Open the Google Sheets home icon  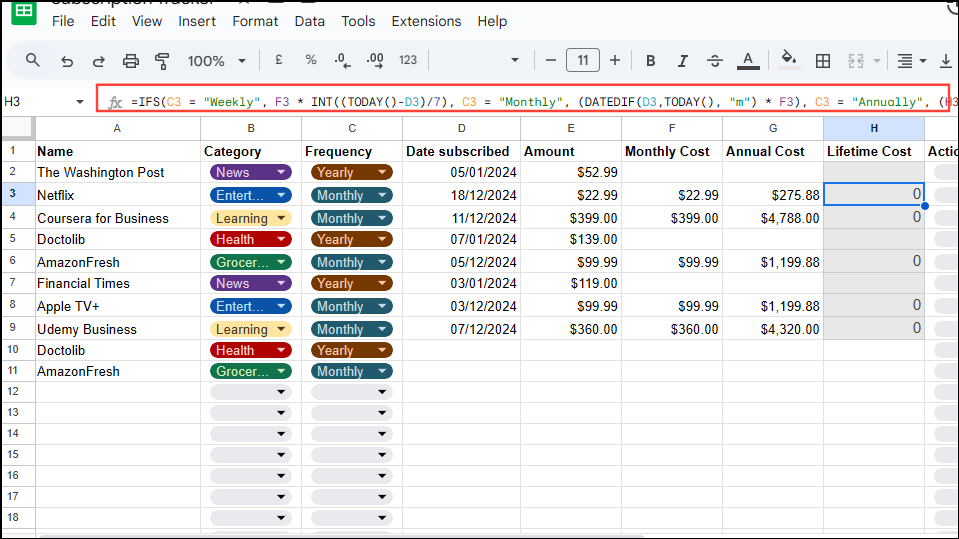[x=24, y=11]
